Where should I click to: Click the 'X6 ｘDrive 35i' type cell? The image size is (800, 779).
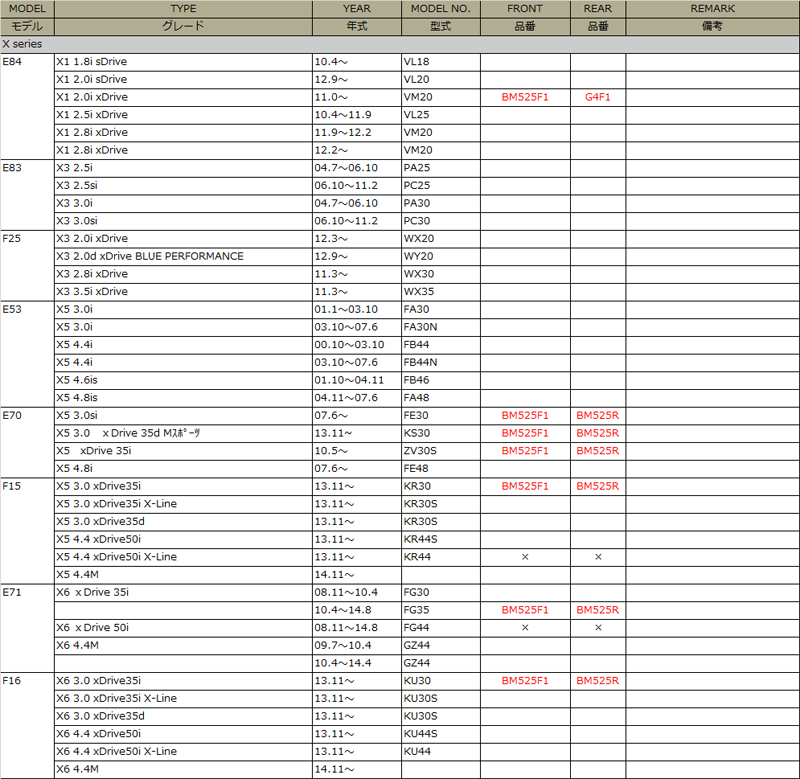[x=183, y=592]
